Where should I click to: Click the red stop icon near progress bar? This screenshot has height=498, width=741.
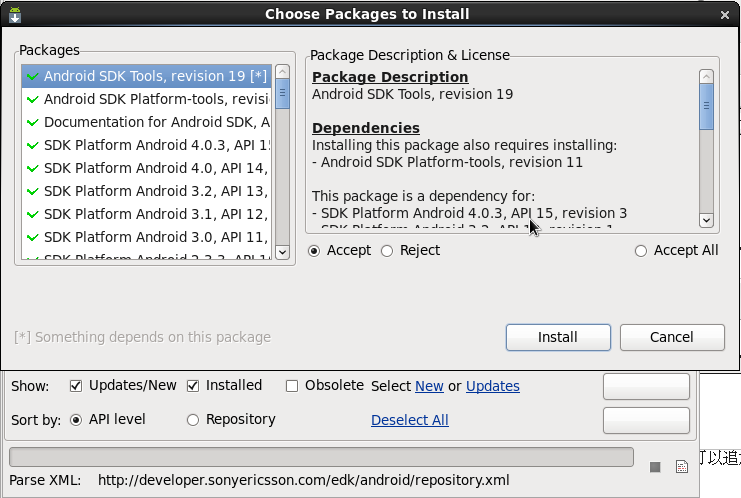pos(655,467)
